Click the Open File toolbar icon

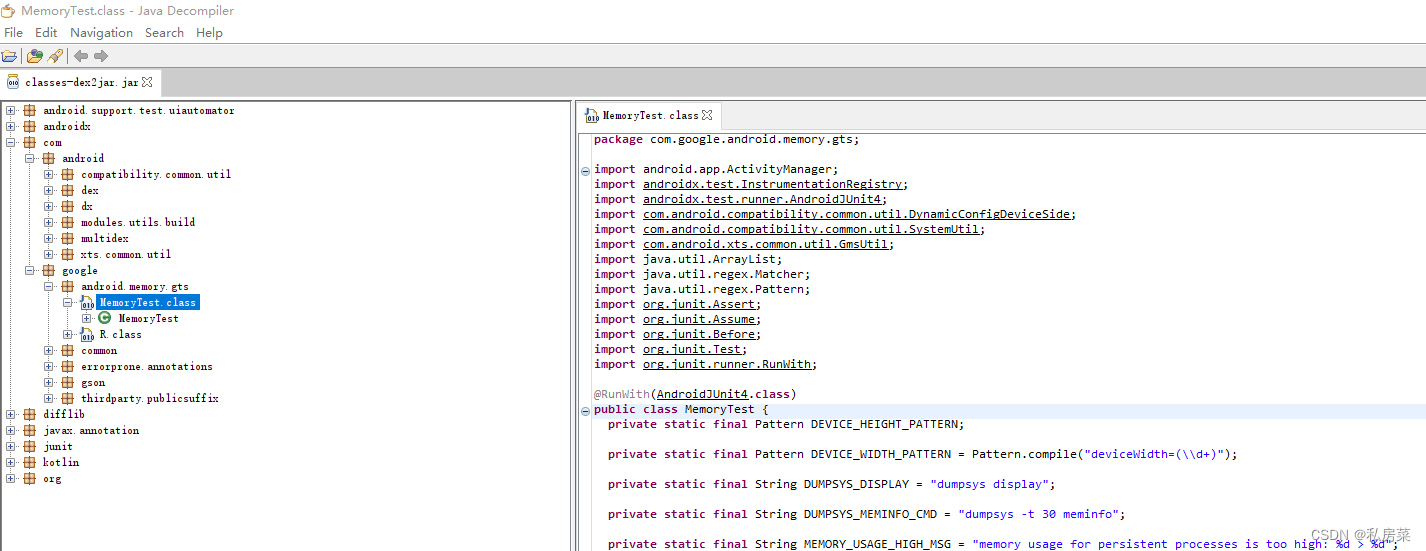pyautogui.click(x=9, y=56)
